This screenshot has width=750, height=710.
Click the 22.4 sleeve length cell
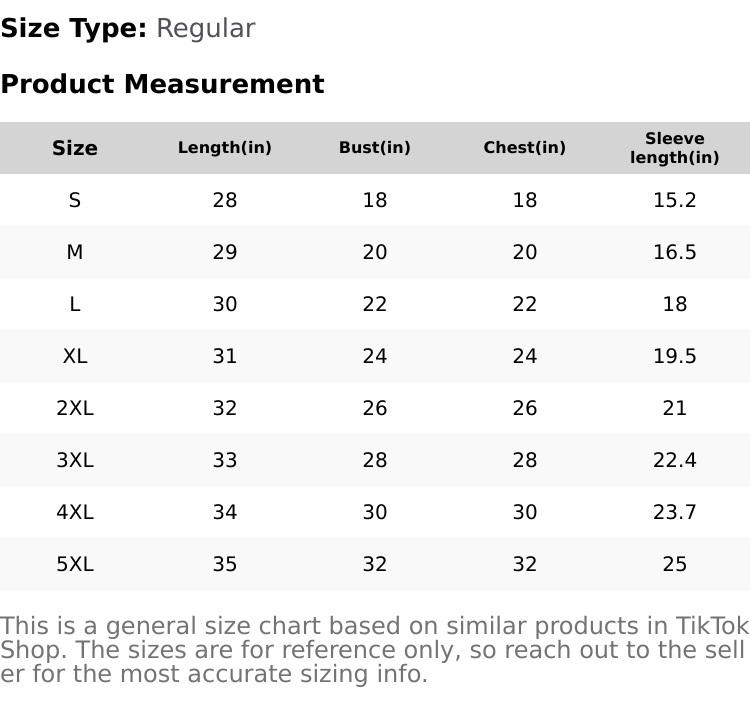pos(675,460)
